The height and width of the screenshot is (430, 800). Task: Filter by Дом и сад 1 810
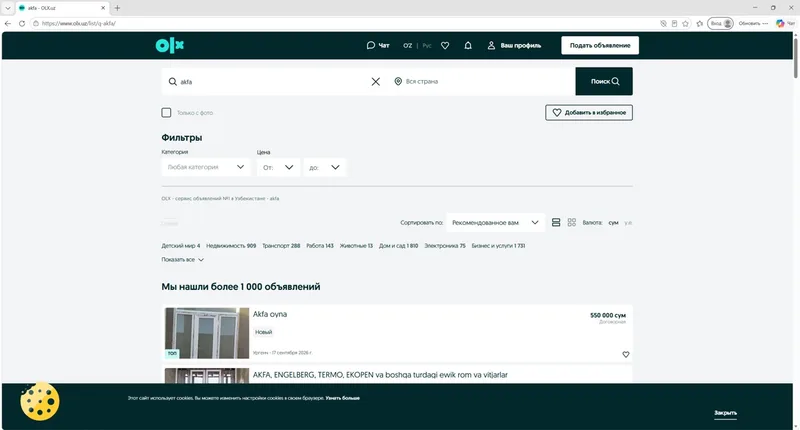click(x=398, y=246)
